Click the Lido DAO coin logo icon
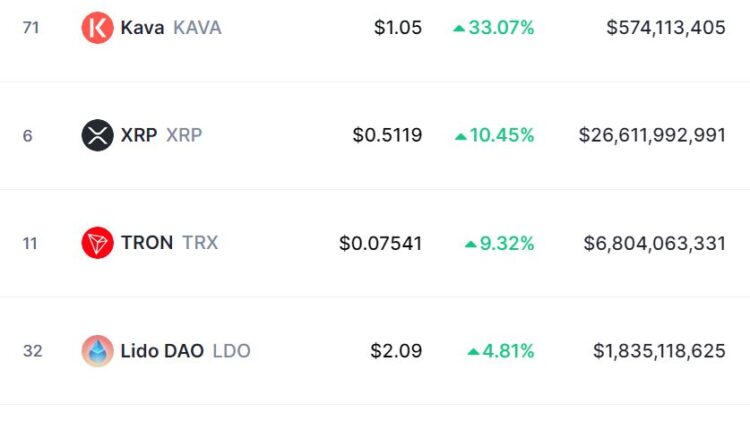The image size is (750, 430). pos(97,351)
